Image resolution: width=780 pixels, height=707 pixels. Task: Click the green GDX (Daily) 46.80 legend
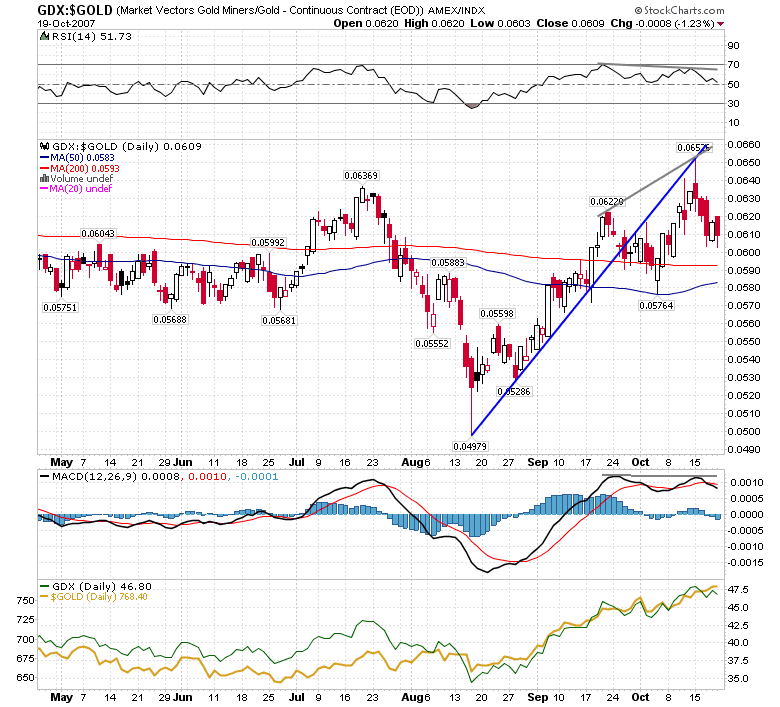click(95, 587)
